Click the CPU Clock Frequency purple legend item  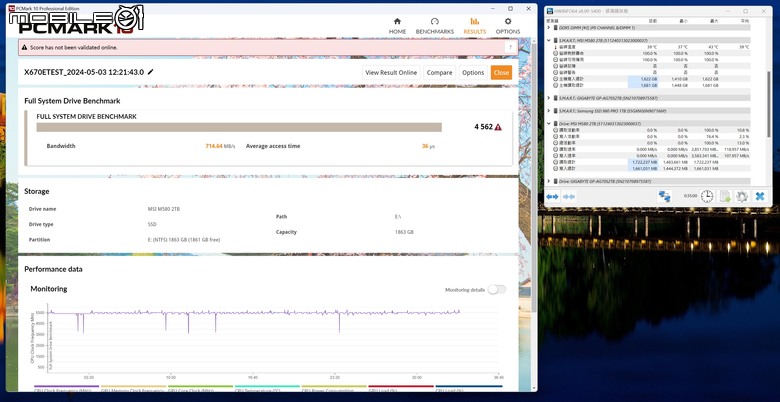tap(67, 388)
